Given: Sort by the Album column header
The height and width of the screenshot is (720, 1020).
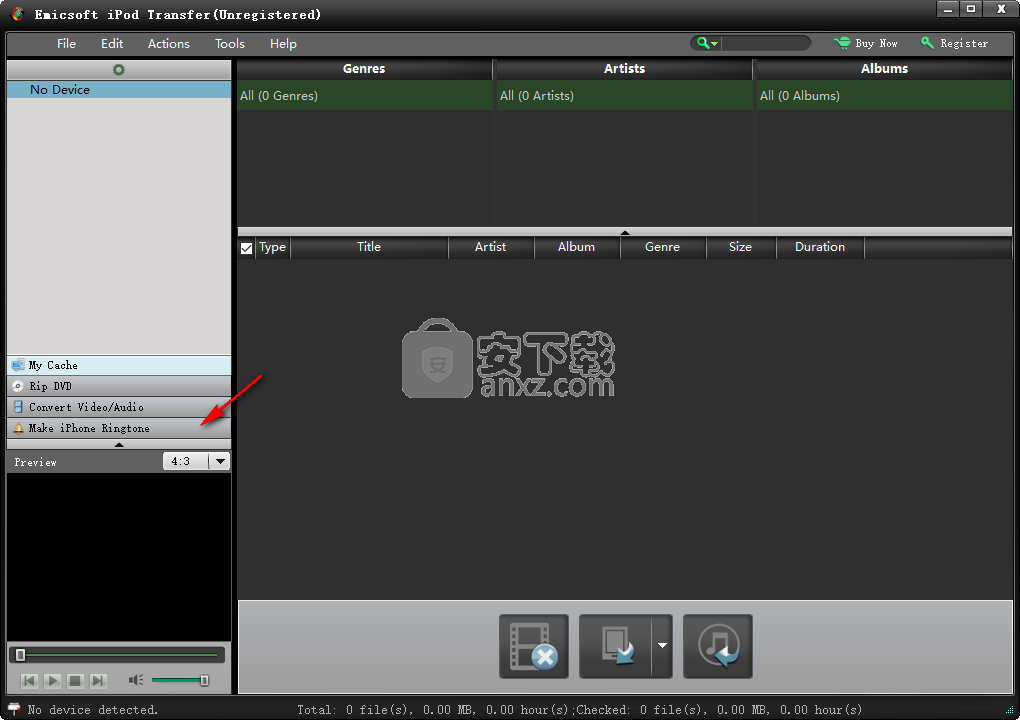Looking at the screenshot, I should [576, 247].
